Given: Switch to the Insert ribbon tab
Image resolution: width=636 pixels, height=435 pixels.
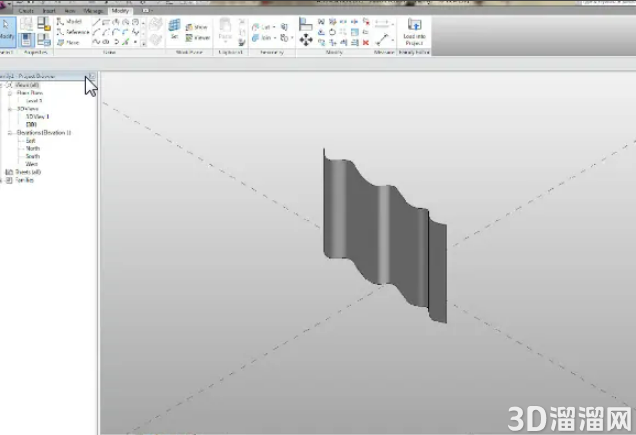Looking at the screenshot, I should 49,11.
